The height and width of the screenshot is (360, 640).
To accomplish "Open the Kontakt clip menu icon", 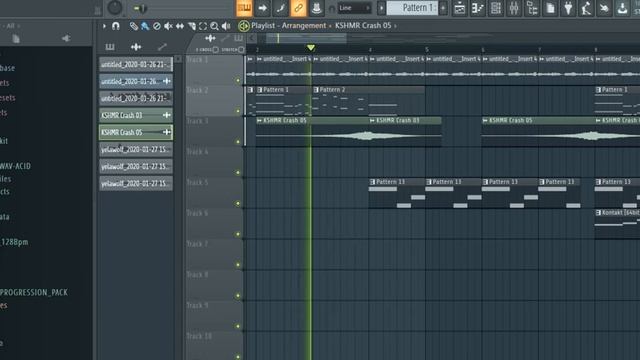I will coord(598,213).
